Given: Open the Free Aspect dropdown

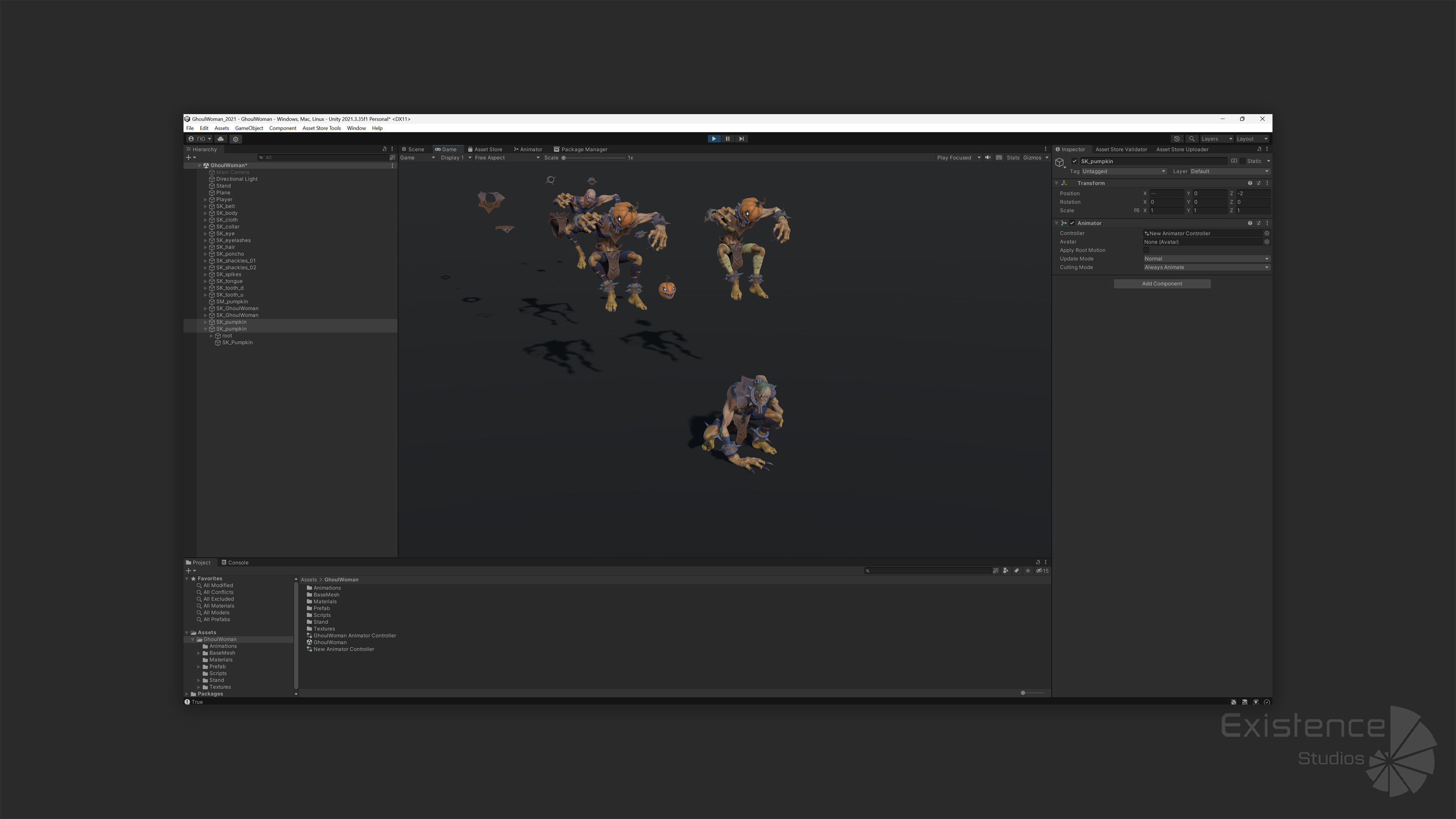Looking at the screenshot, I should pos(507,158).
